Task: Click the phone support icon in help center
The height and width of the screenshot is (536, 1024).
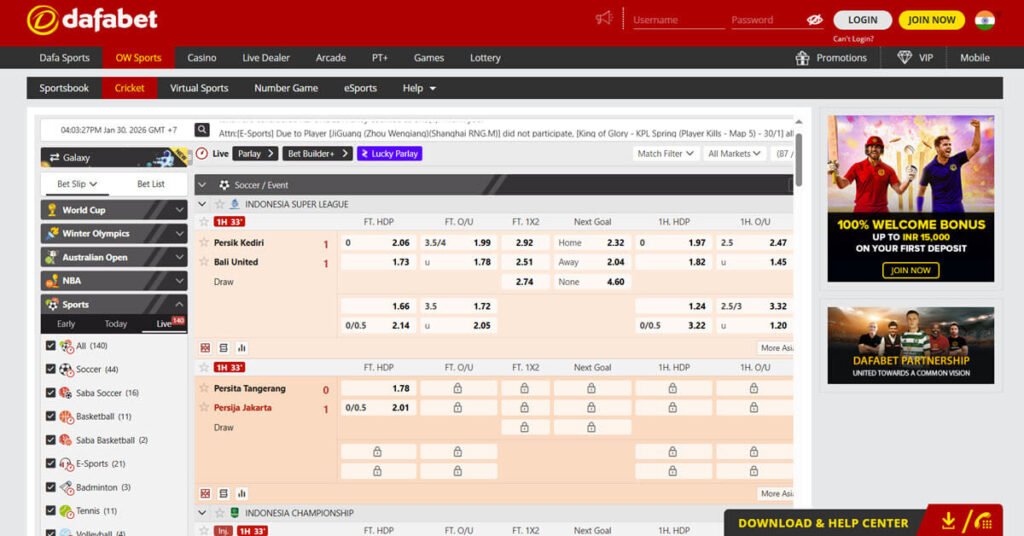Action: [984, 522]
